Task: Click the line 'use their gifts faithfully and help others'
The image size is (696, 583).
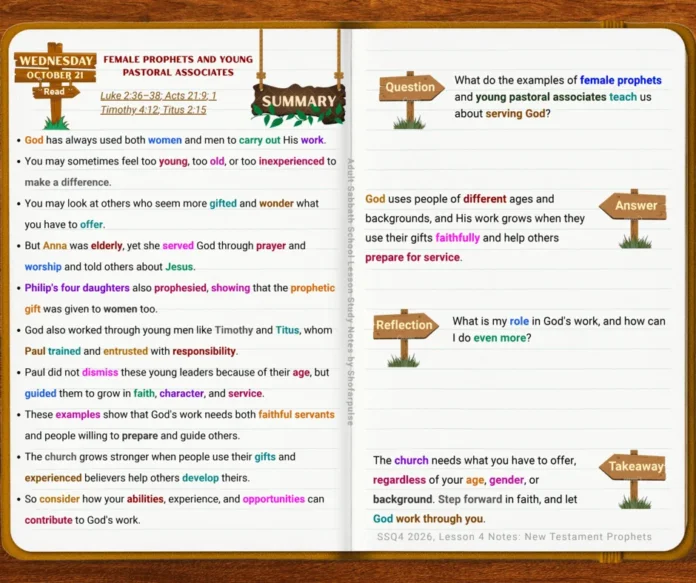Action: pyautogui.click(x=462, y=238)
